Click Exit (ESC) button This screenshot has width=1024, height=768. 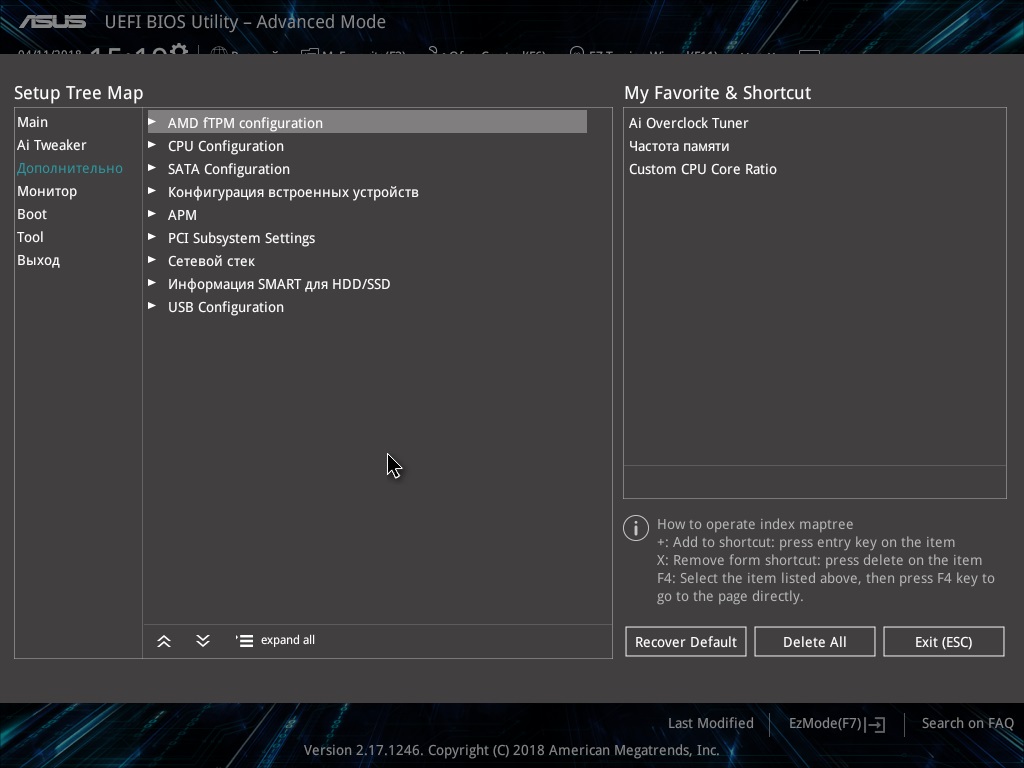[944, 642]
